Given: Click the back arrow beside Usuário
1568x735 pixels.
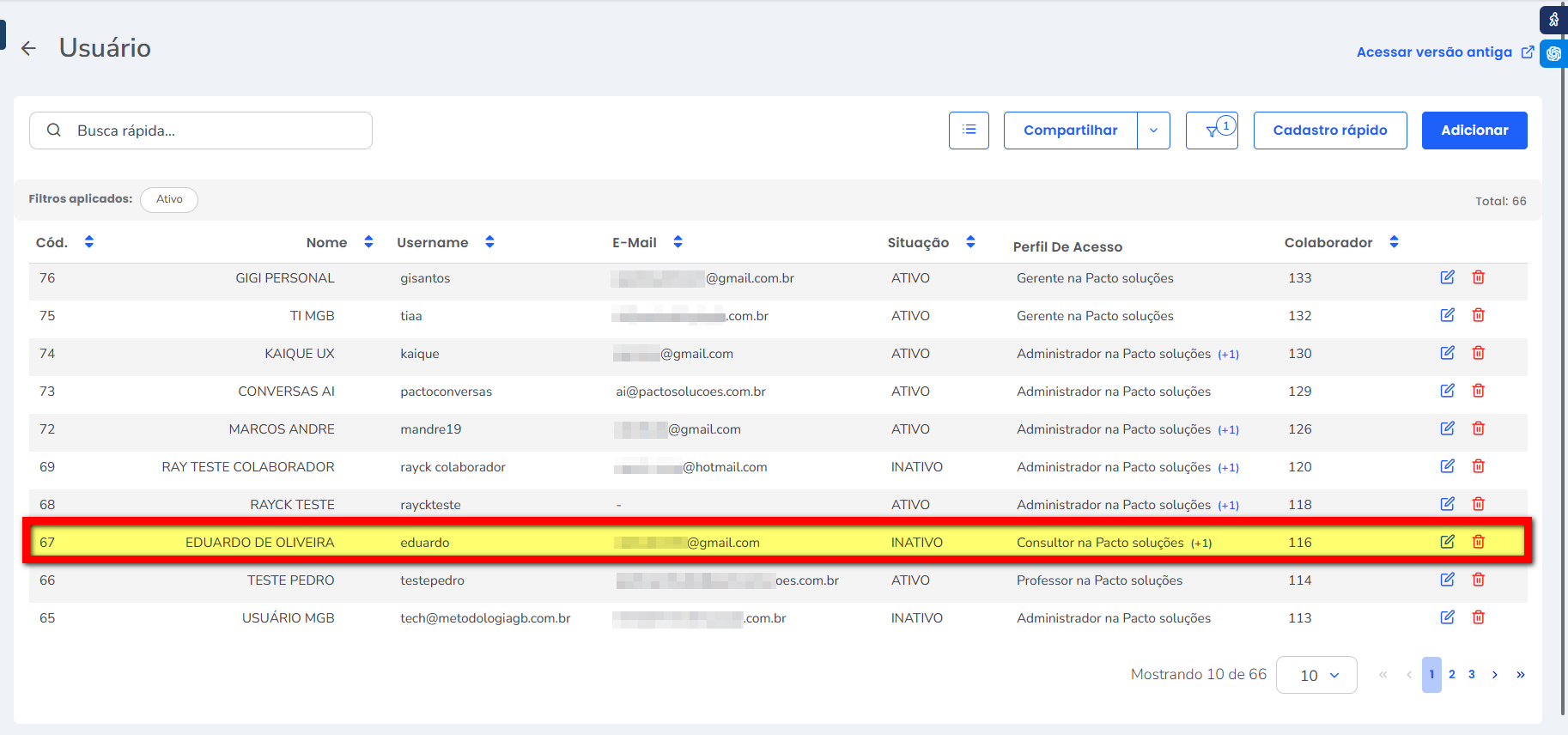Looking at the screenshot, I should click(x=28, y=49).
